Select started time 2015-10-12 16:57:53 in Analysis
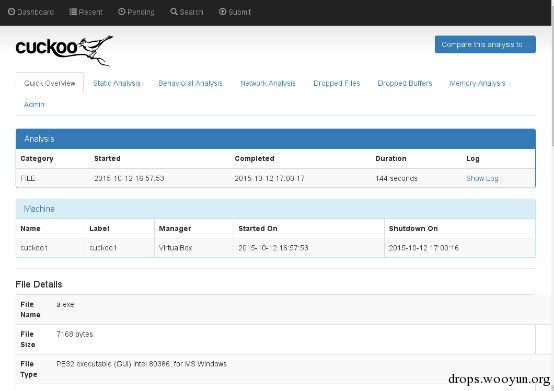 pos(129,178)
